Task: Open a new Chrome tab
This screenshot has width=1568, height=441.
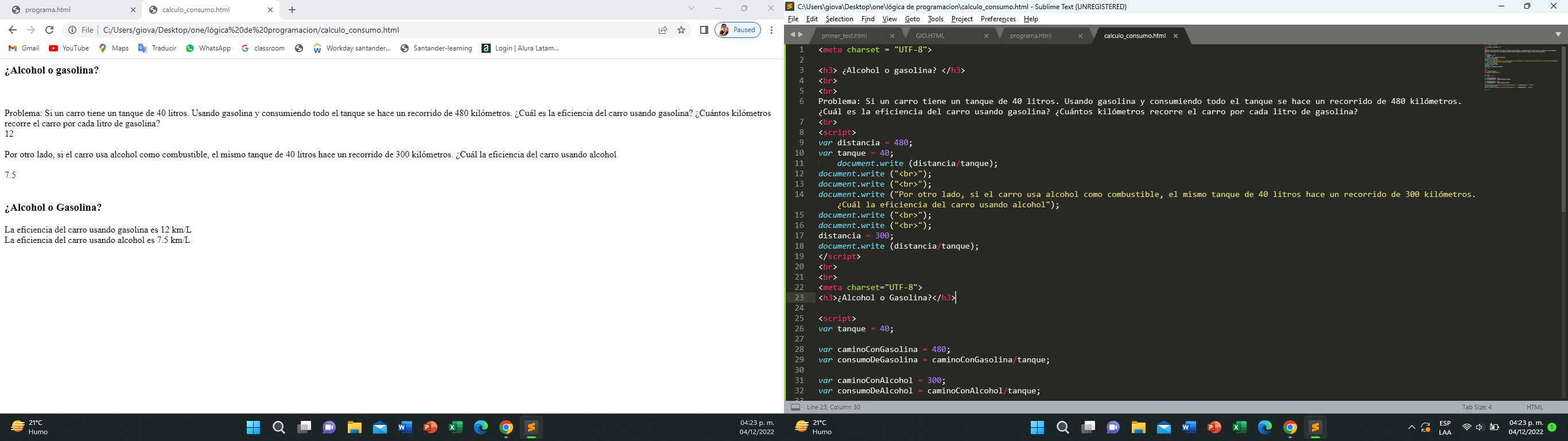Action: click(x=292, y=10)
